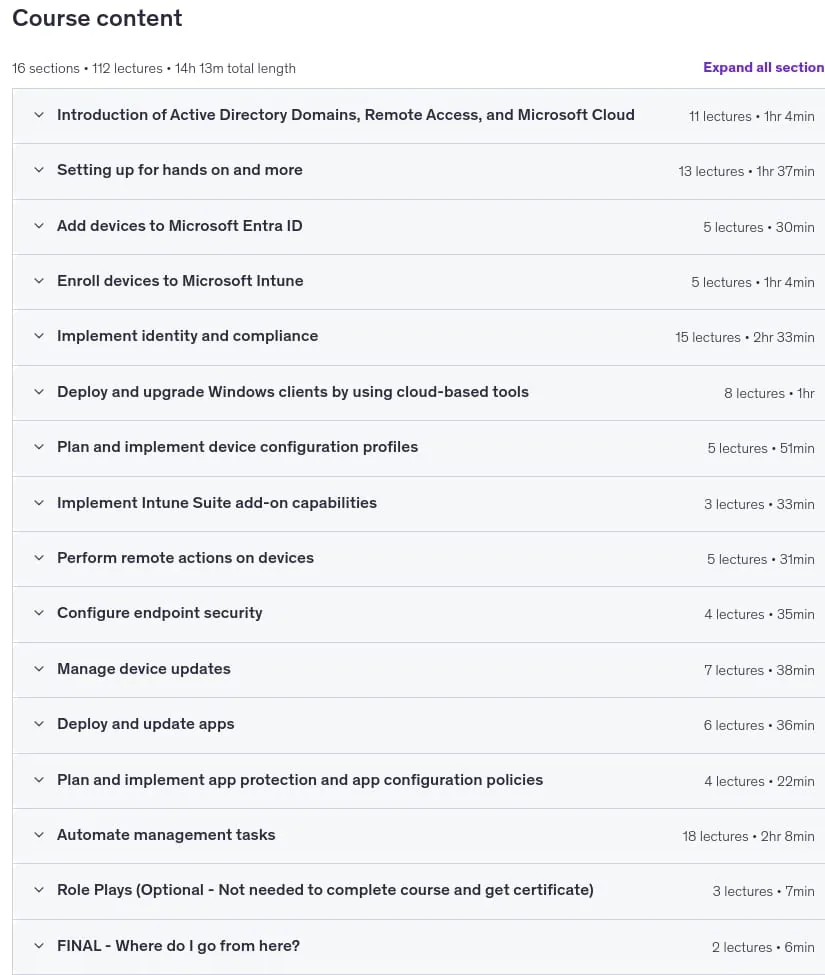Expand the Introduction of Active Directory Domains section

(418, 116)
